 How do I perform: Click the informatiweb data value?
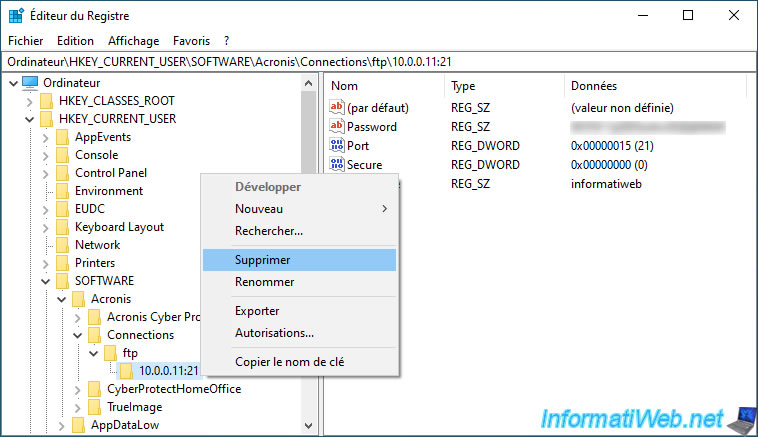point(606,184)
